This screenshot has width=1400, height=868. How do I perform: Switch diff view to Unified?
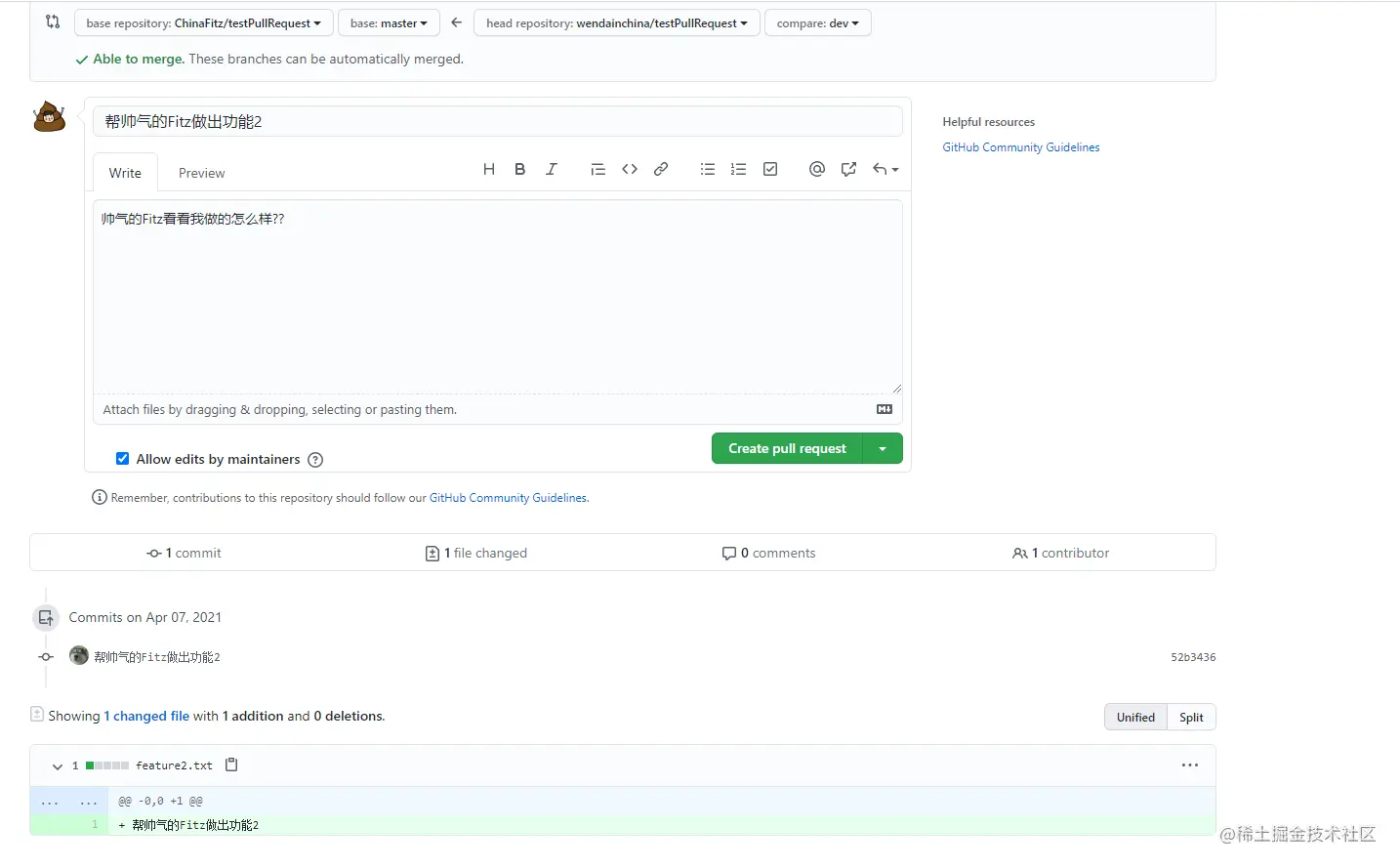[x=1135, y=717]
